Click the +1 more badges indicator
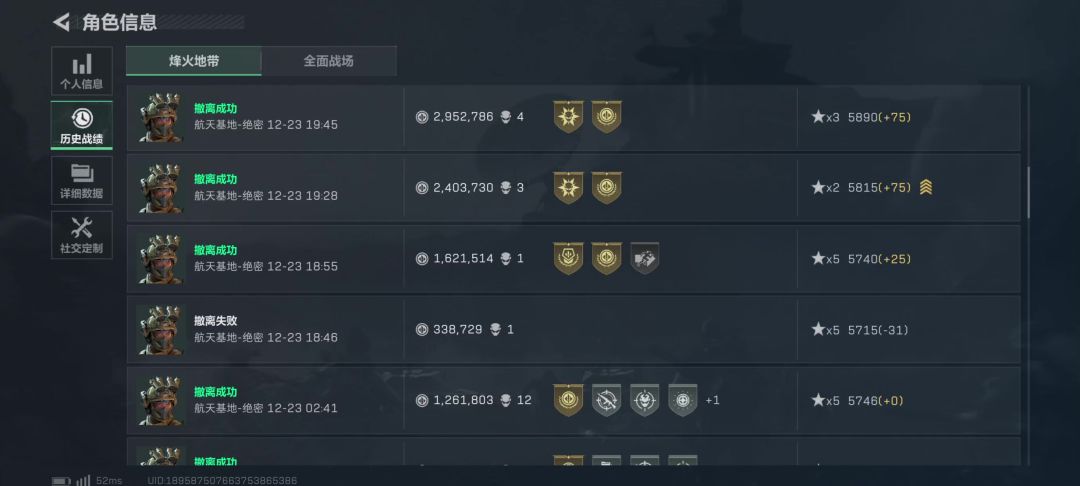Viewport: 1080px width, 486px height. click(x=712, y=400)
